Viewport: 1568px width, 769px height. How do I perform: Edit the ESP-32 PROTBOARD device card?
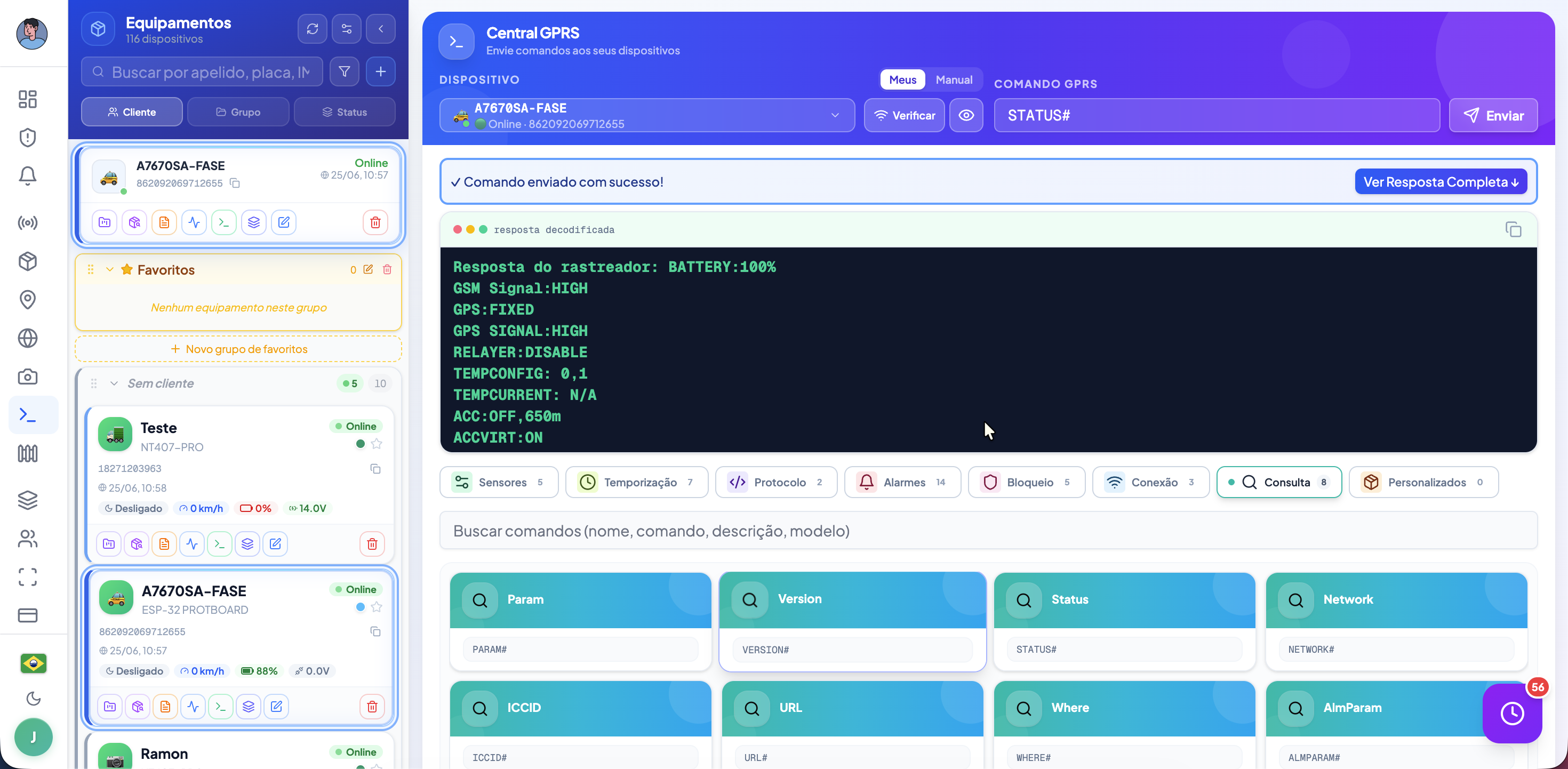(276, 706)
